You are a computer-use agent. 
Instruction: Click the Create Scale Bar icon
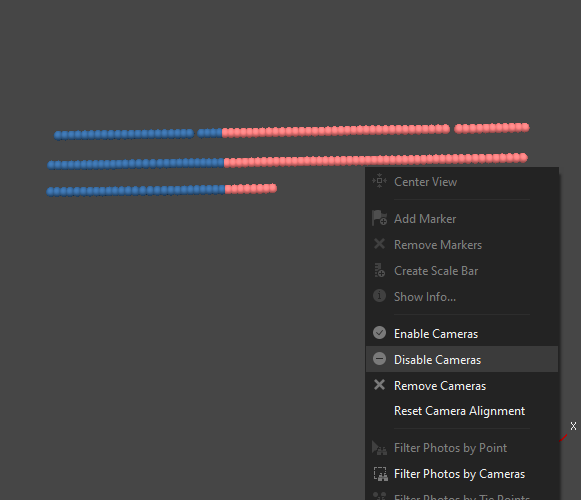tap(379, 270)
